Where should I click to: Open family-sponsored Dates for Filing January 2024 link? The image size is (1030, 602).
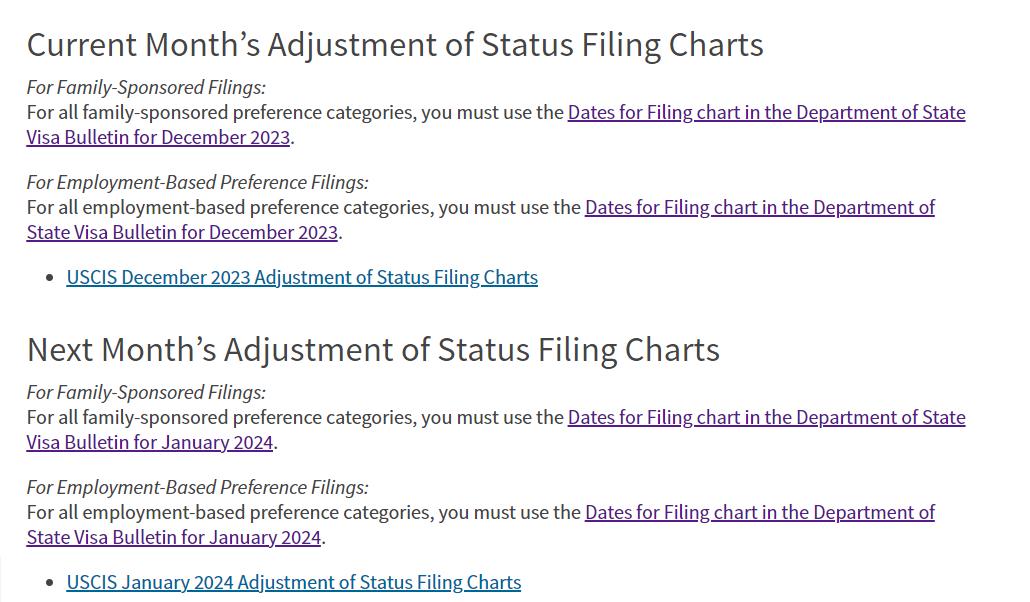pos(766,417)
